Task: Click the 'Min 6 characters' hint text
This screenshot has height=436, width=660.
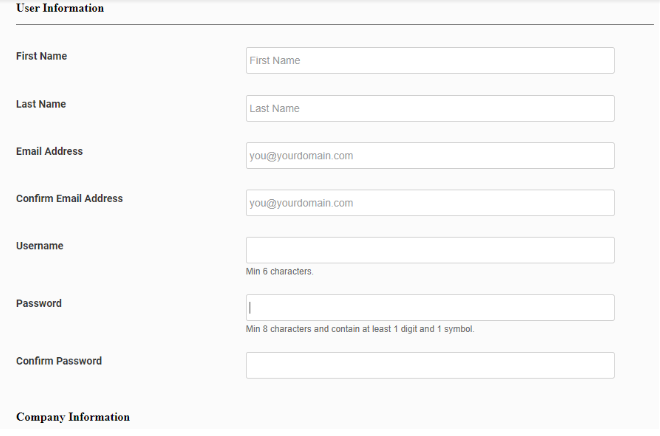Action: coord(280,271)
